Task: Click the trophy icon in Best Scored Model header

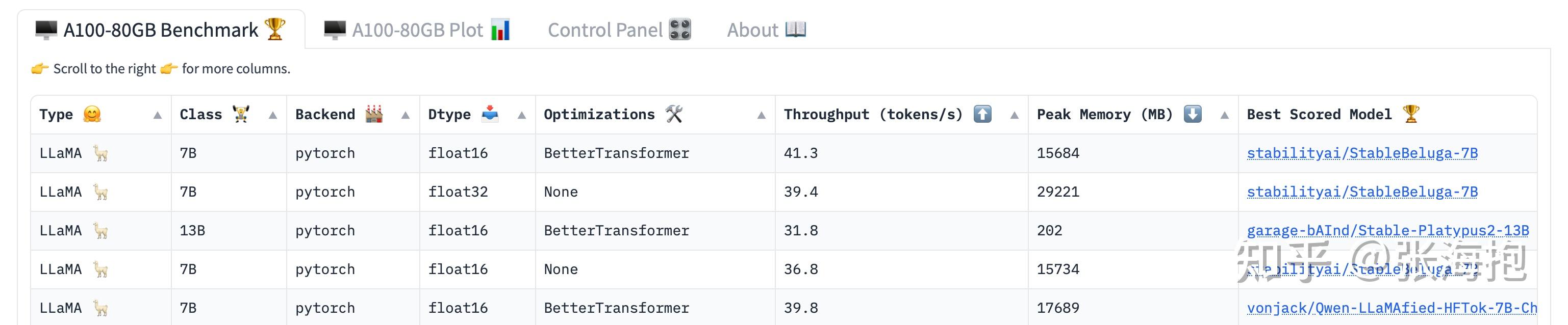Action: pos(1410,114)
